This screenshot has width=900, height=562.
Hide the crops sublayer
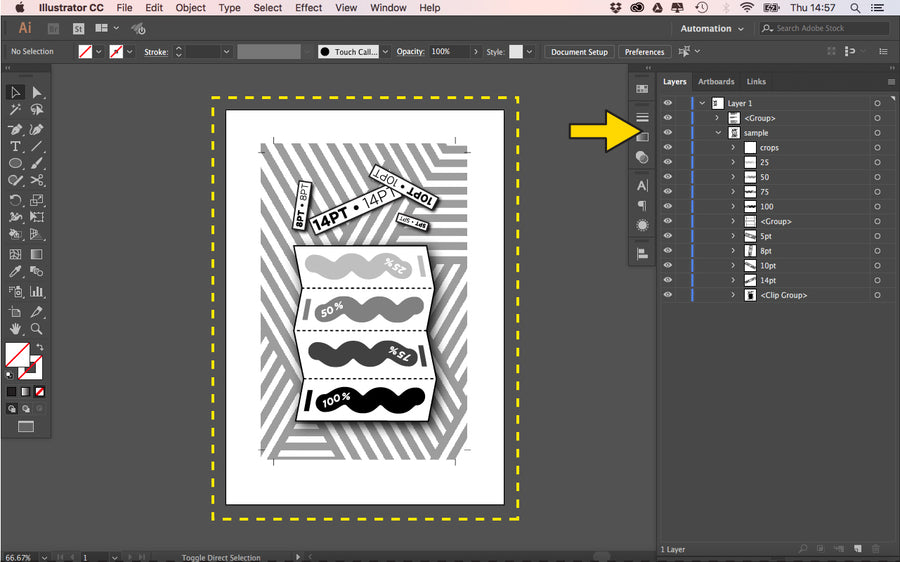[667, 148]
